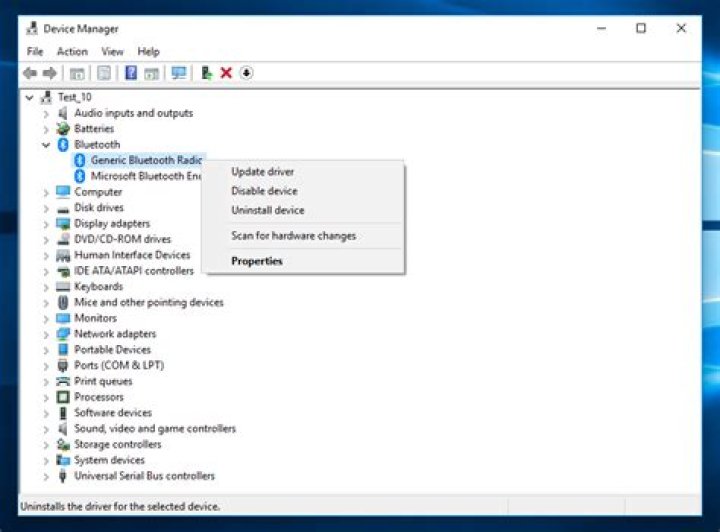Click the Microsoft Bluetooth Enumerator device icon
This screenshot has width=720, height=532.
80,176
